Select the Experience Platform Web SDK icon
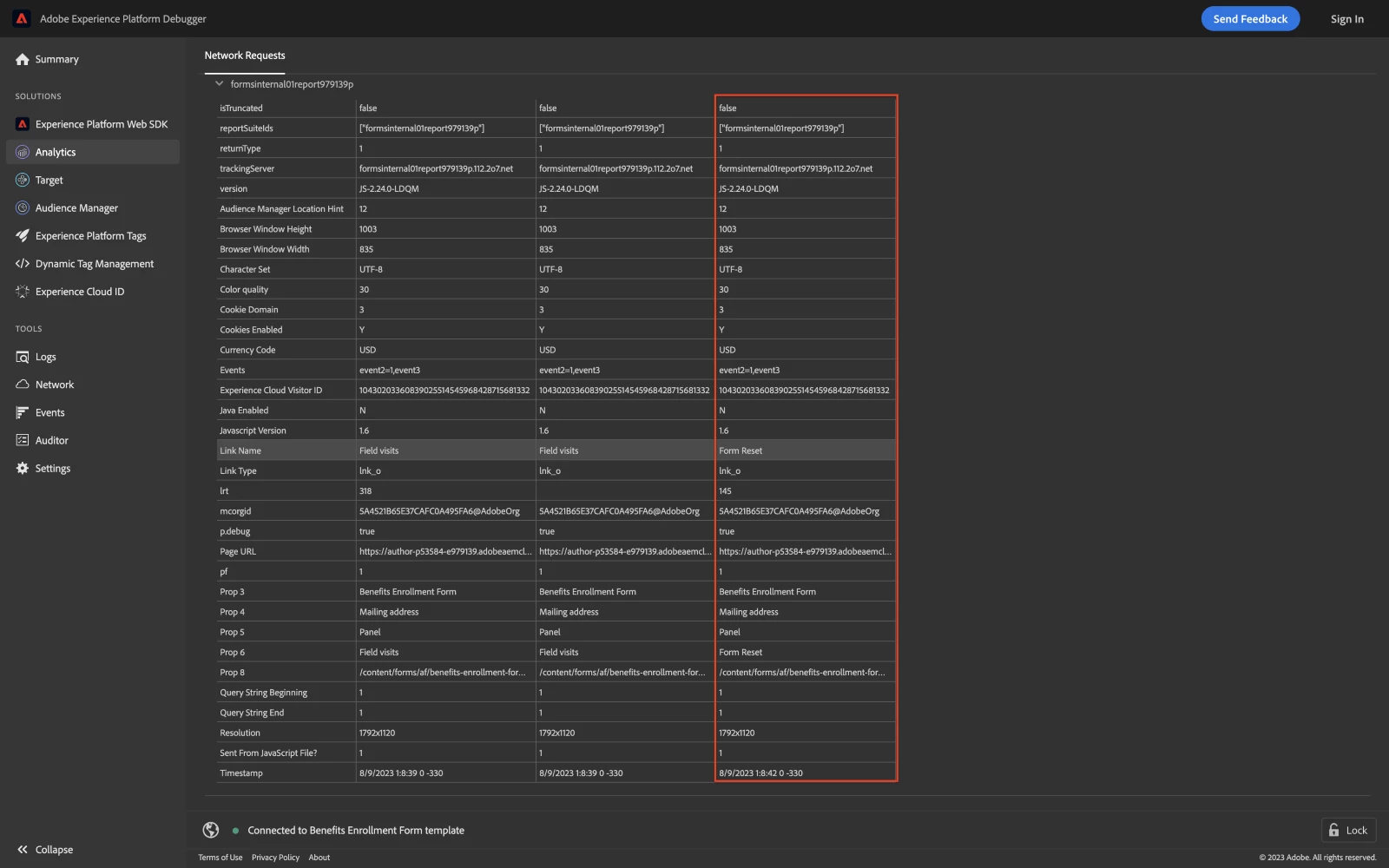Image resolution: width=1389 pixels, height=868 pixels. [23, 124]
